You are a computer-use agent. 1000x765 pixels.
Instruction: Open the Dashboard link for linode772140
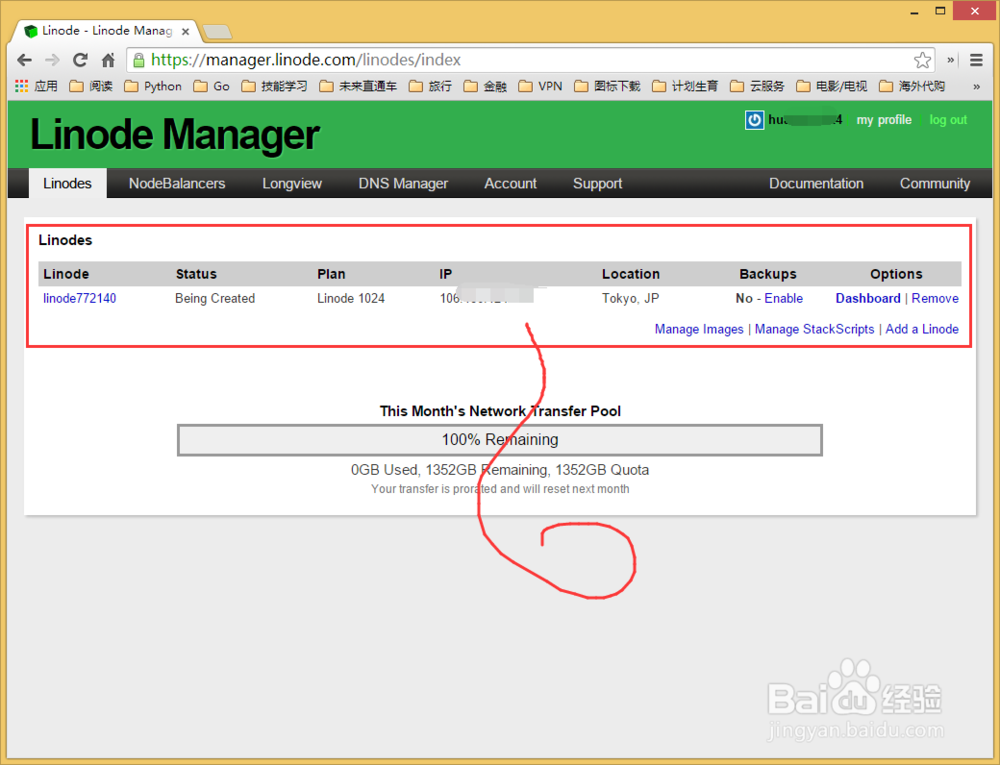(868, 298)
